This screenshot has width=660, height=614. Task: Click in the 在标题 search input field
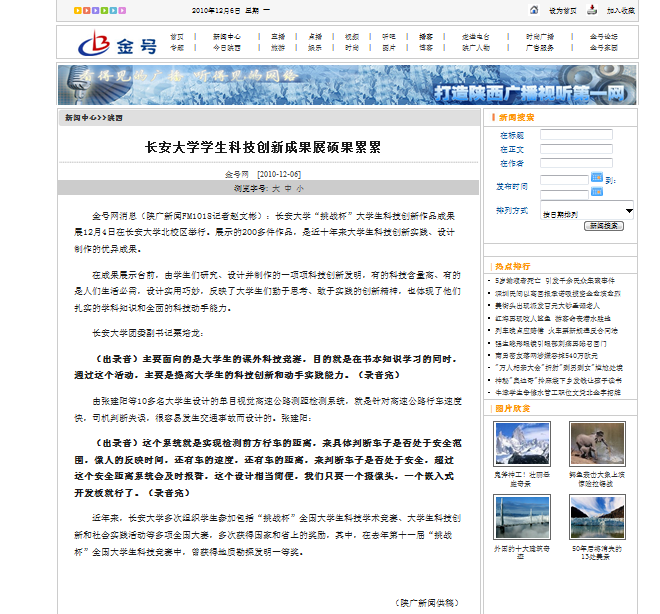pos(576,135)
